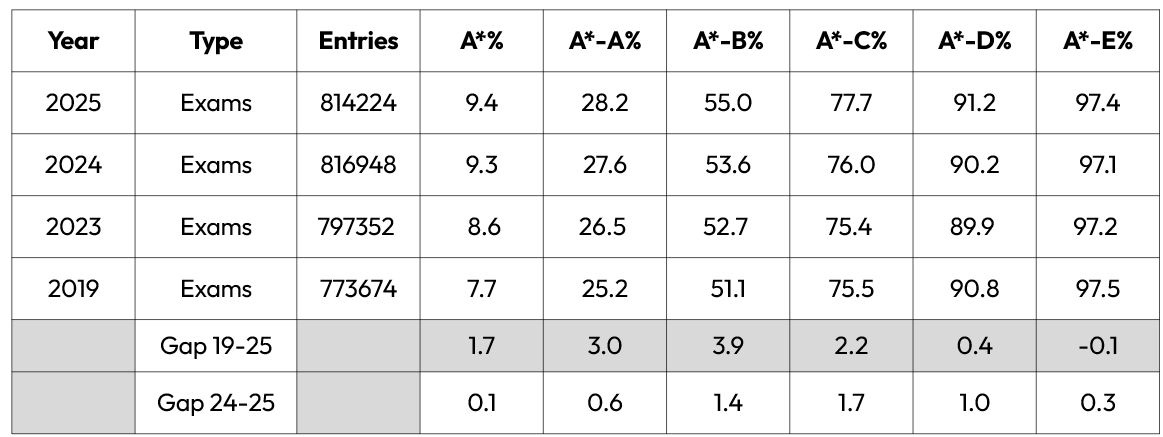Select the Entries column header
Screen dimensions: 1163x437
point(358,41)
